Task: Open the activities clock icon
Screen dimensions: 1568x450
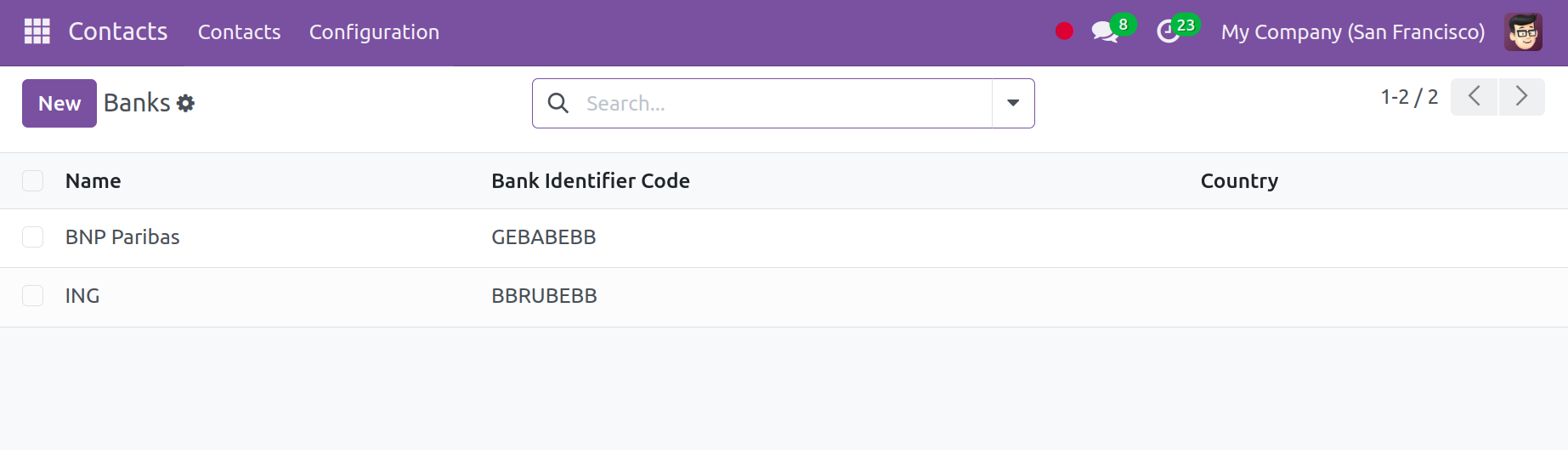Action: pyautogui.click(x=1169, y=32)
